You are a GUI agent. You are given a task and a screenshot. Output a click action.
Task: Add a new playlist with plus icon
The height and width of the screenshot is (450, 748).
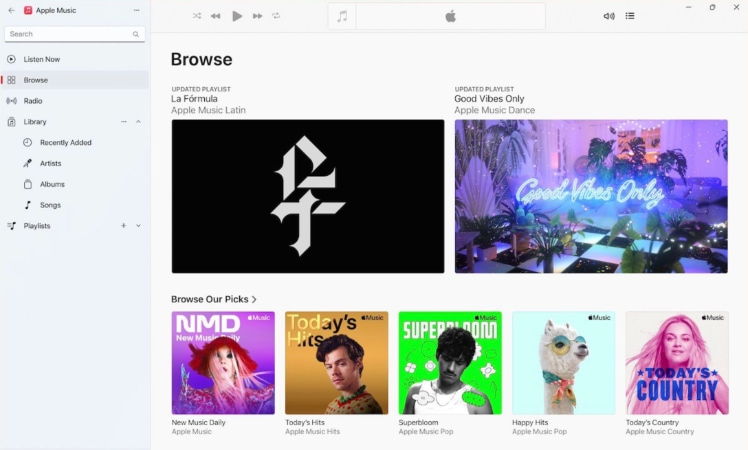click(124, 226)
